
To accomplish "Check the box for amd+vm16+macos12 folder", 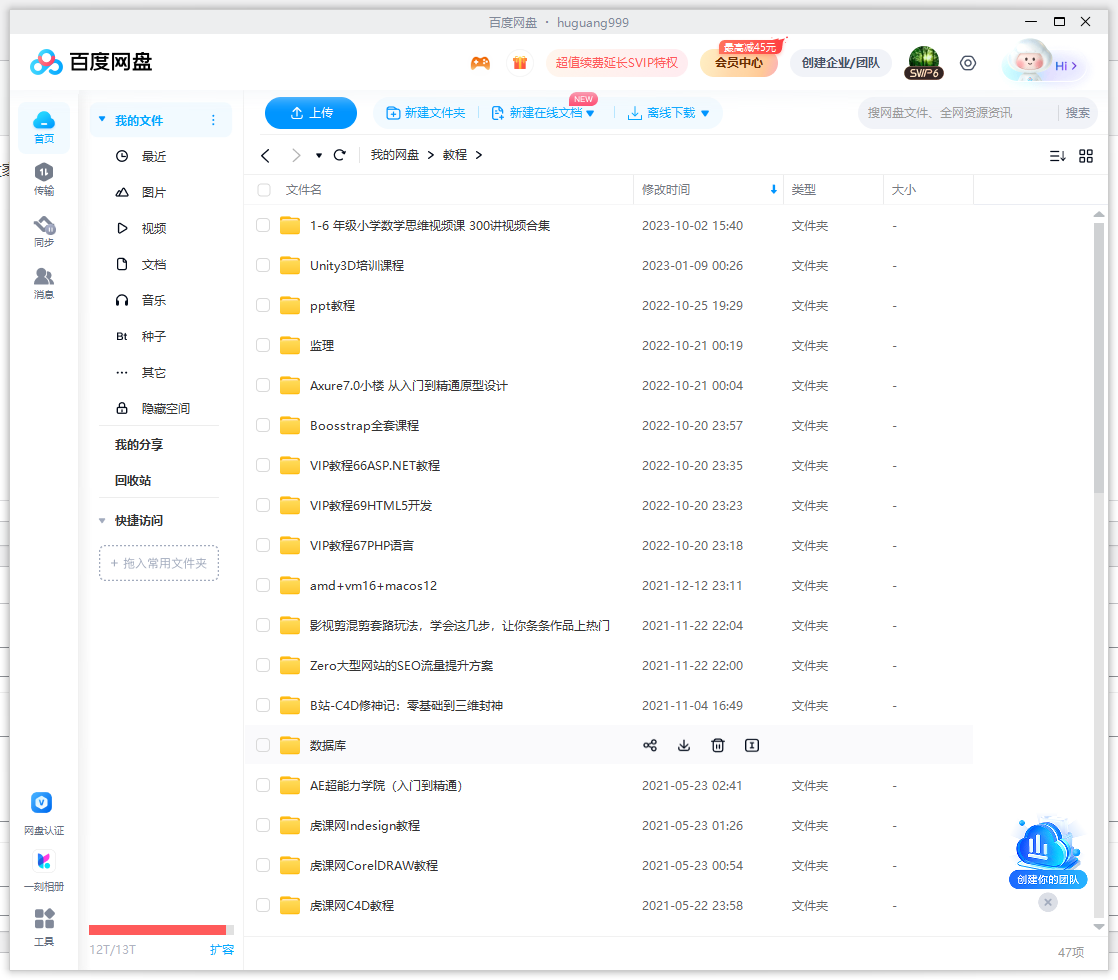I will 263,586.
